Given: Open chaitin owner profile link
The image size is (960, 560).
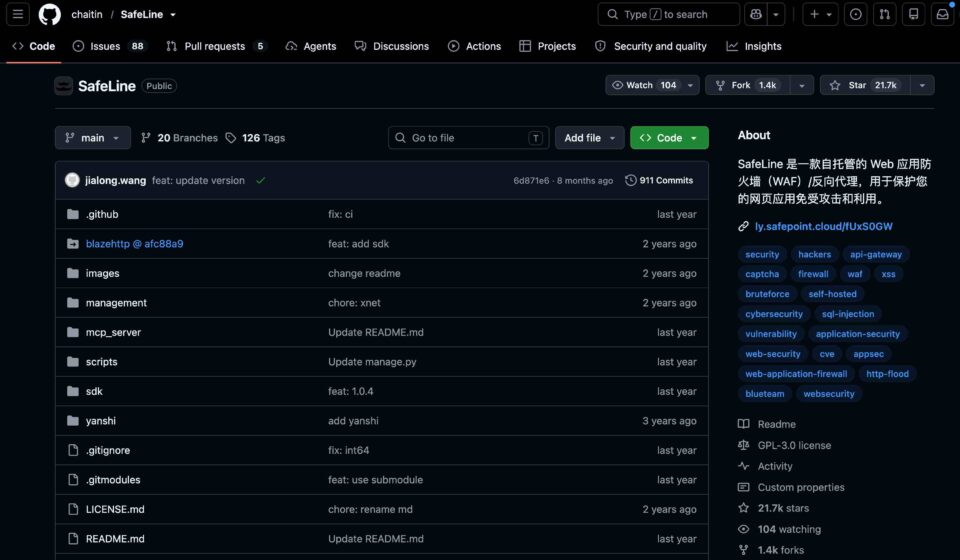Looking at the screenshot, I should coord(87,14).
